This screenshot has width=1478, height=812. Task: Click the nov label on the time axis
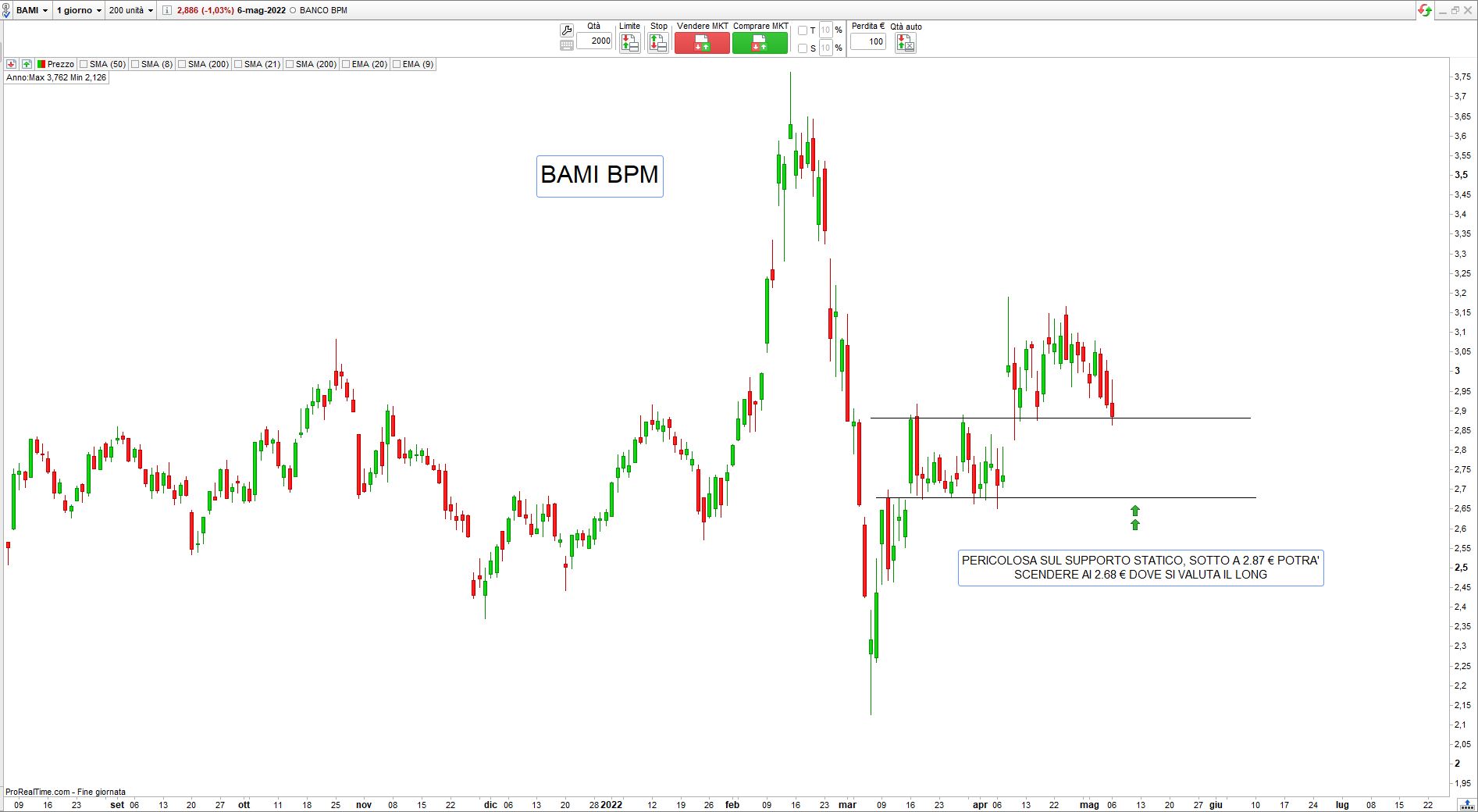coord(363,804)
